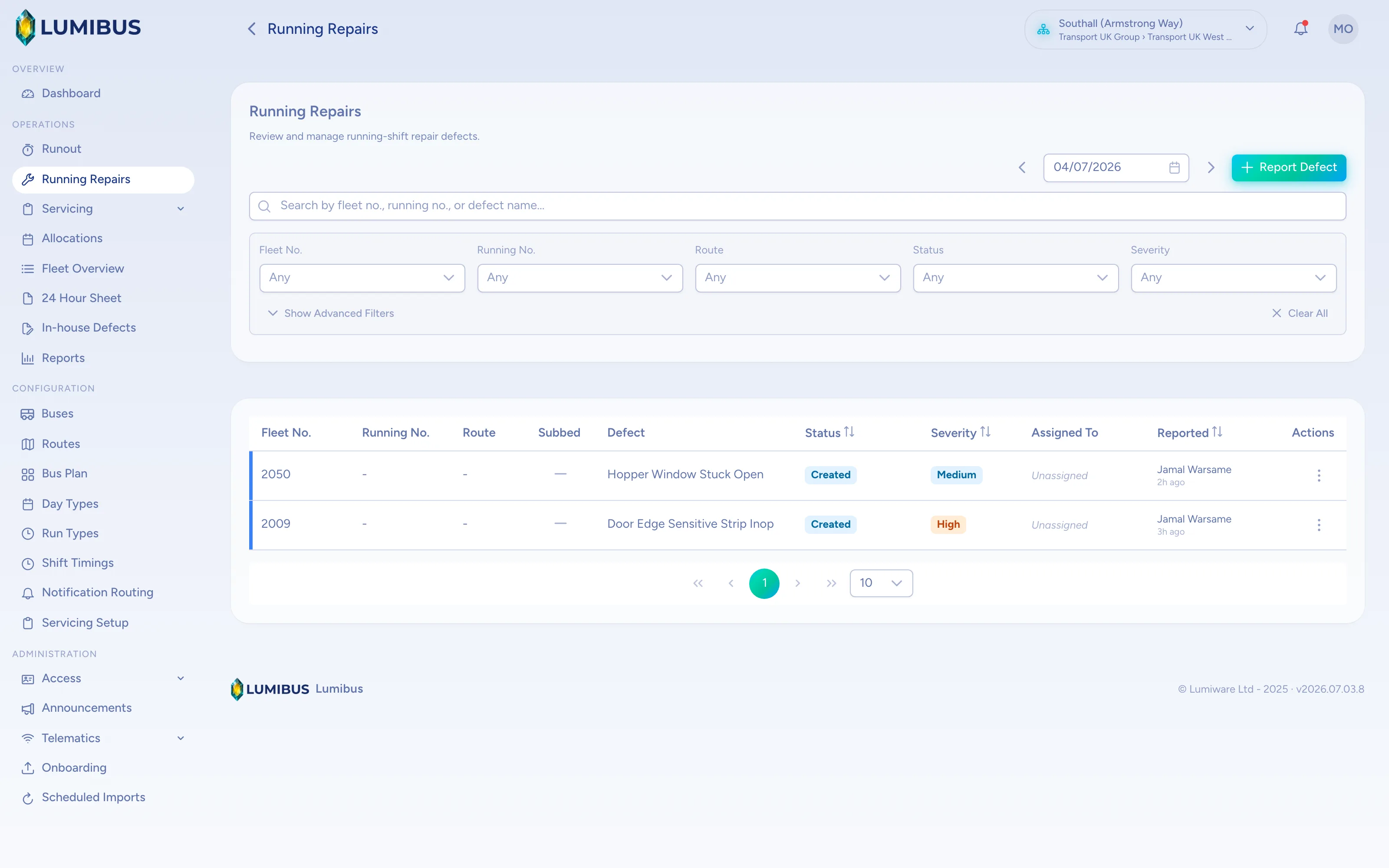Go to previous day arrow
1389x868 pixels.
1022,168
